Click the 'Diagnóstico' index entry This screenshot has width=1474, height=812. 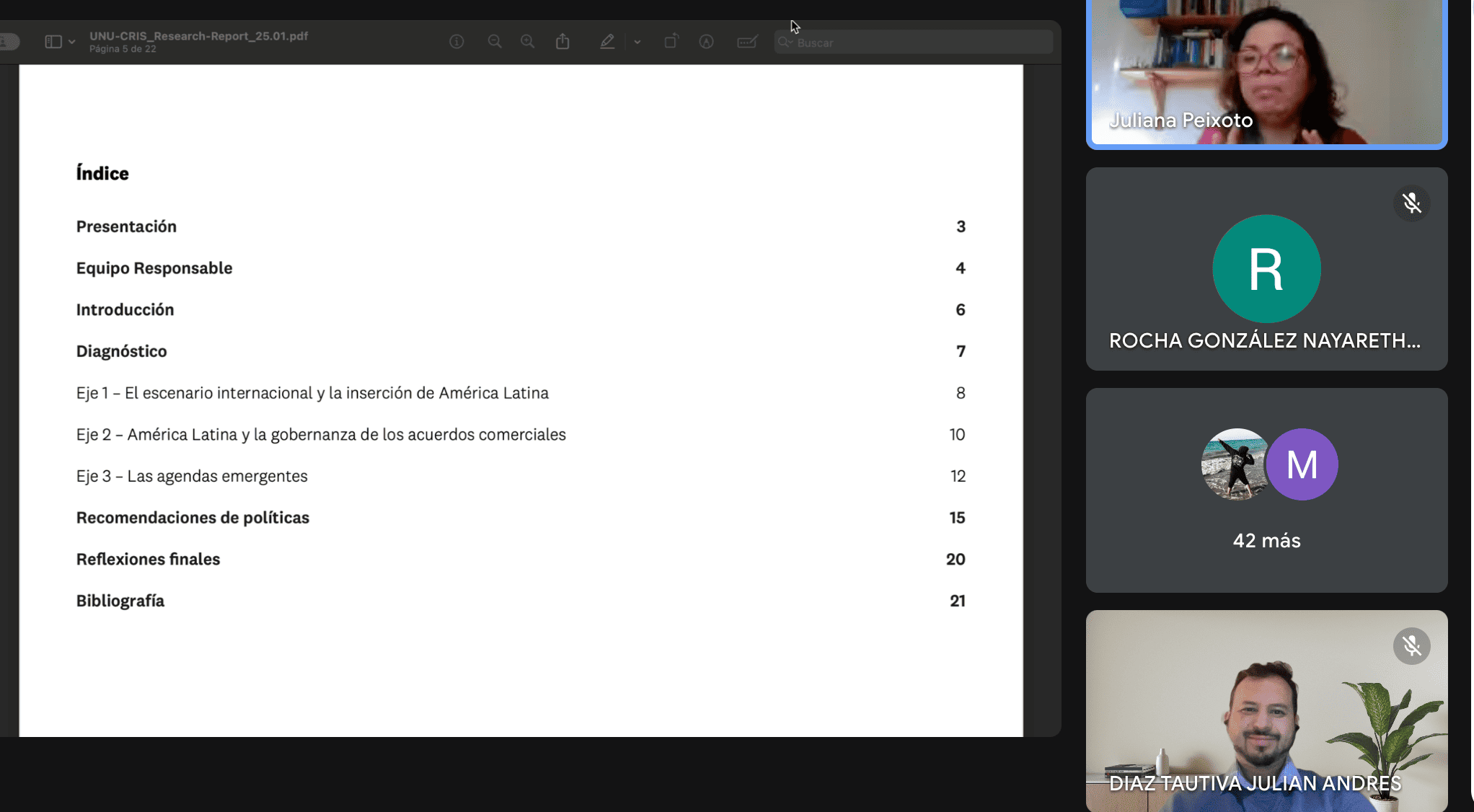click(x=121, y=351)
